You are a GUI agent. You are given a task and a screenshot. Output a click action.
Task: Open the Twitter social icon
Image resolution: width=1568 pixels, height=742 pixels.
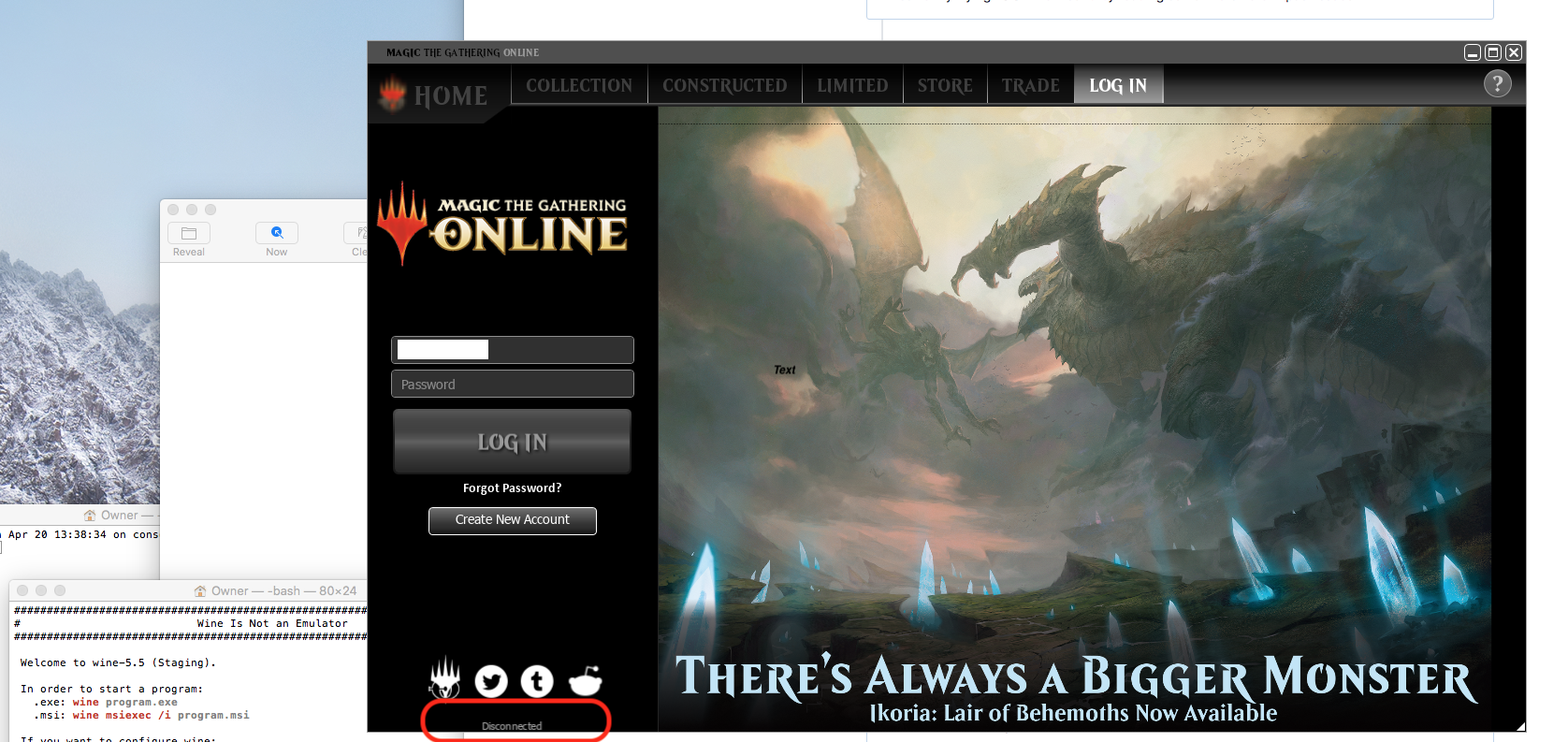pyautogui.click(x=491, y=681)
